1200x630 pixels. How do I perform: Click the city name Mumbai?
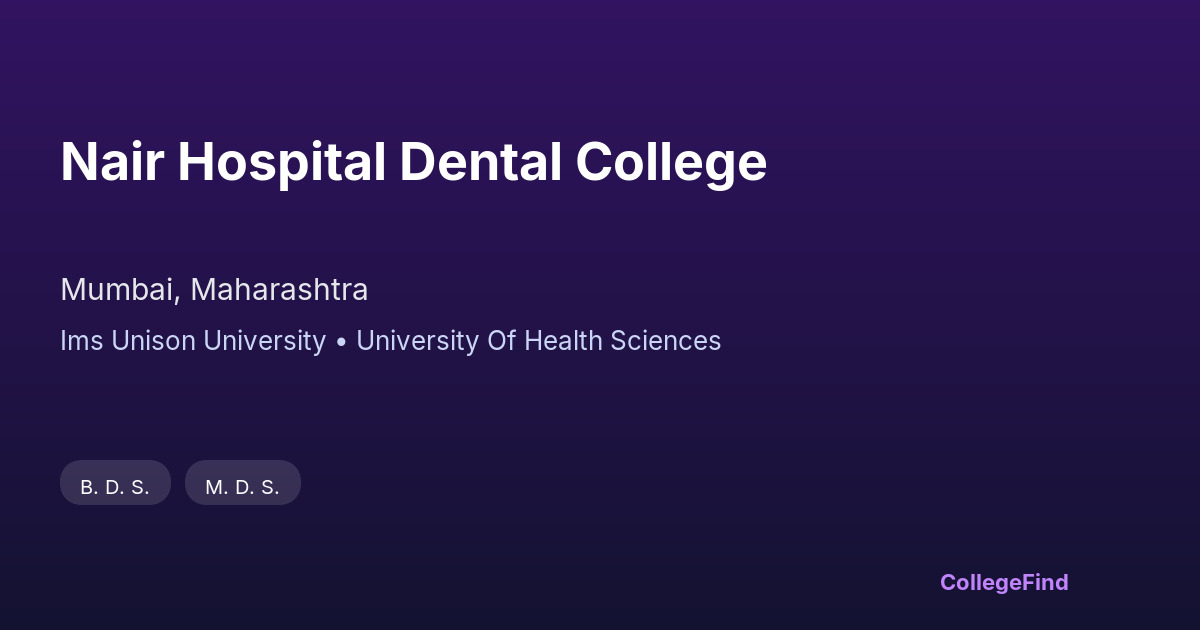click(120, 290)
